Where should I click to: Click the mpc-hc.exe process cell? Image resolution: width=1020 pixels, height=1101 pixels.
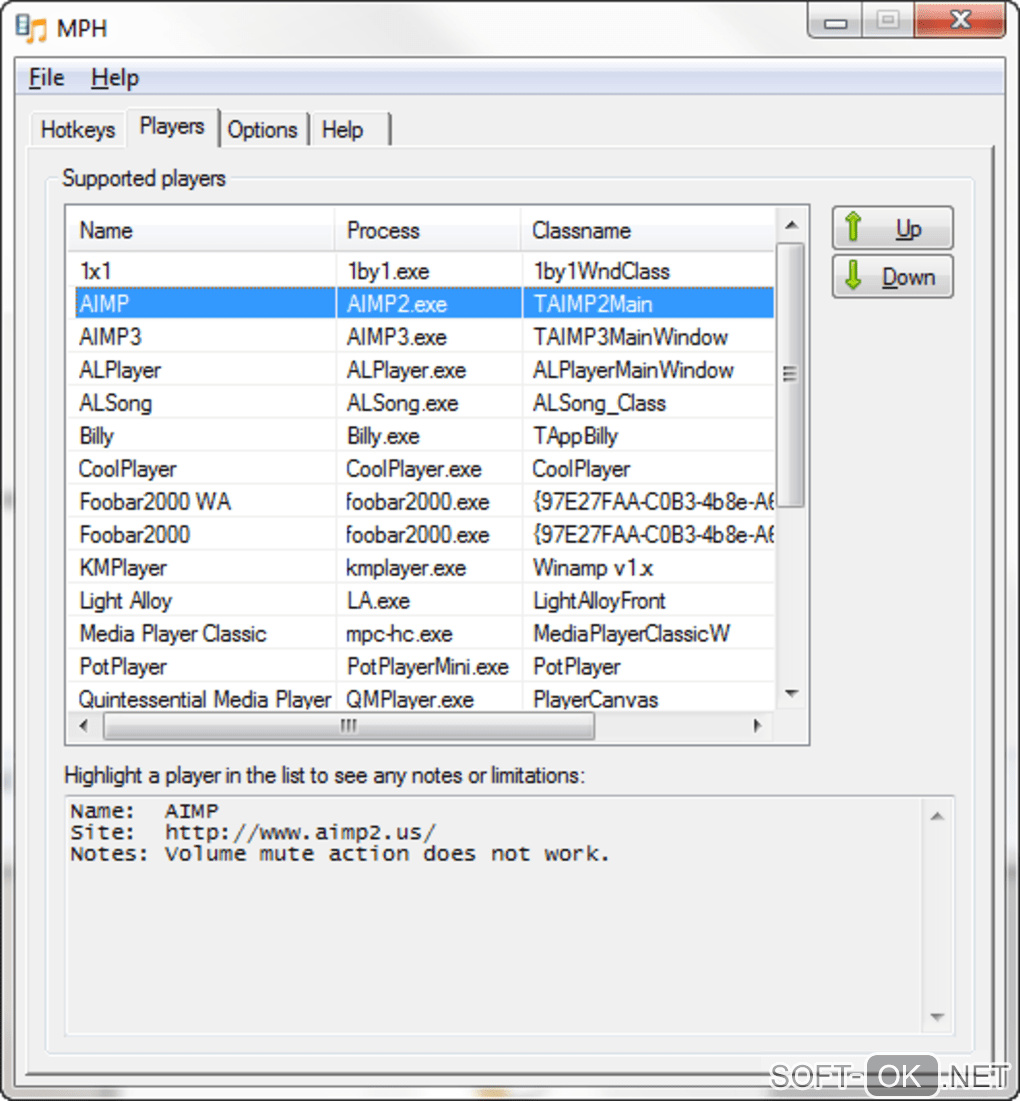[428, 634]
